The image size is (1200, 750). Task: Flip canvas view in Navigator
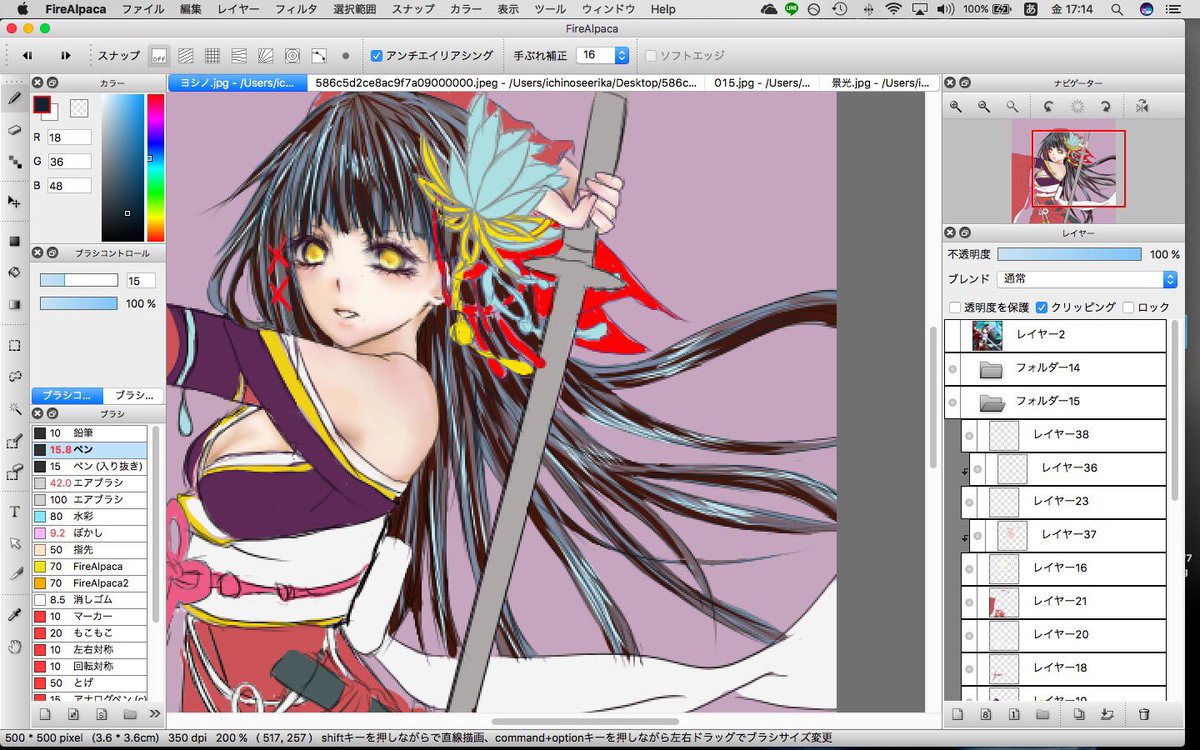tap(1142, 106)
